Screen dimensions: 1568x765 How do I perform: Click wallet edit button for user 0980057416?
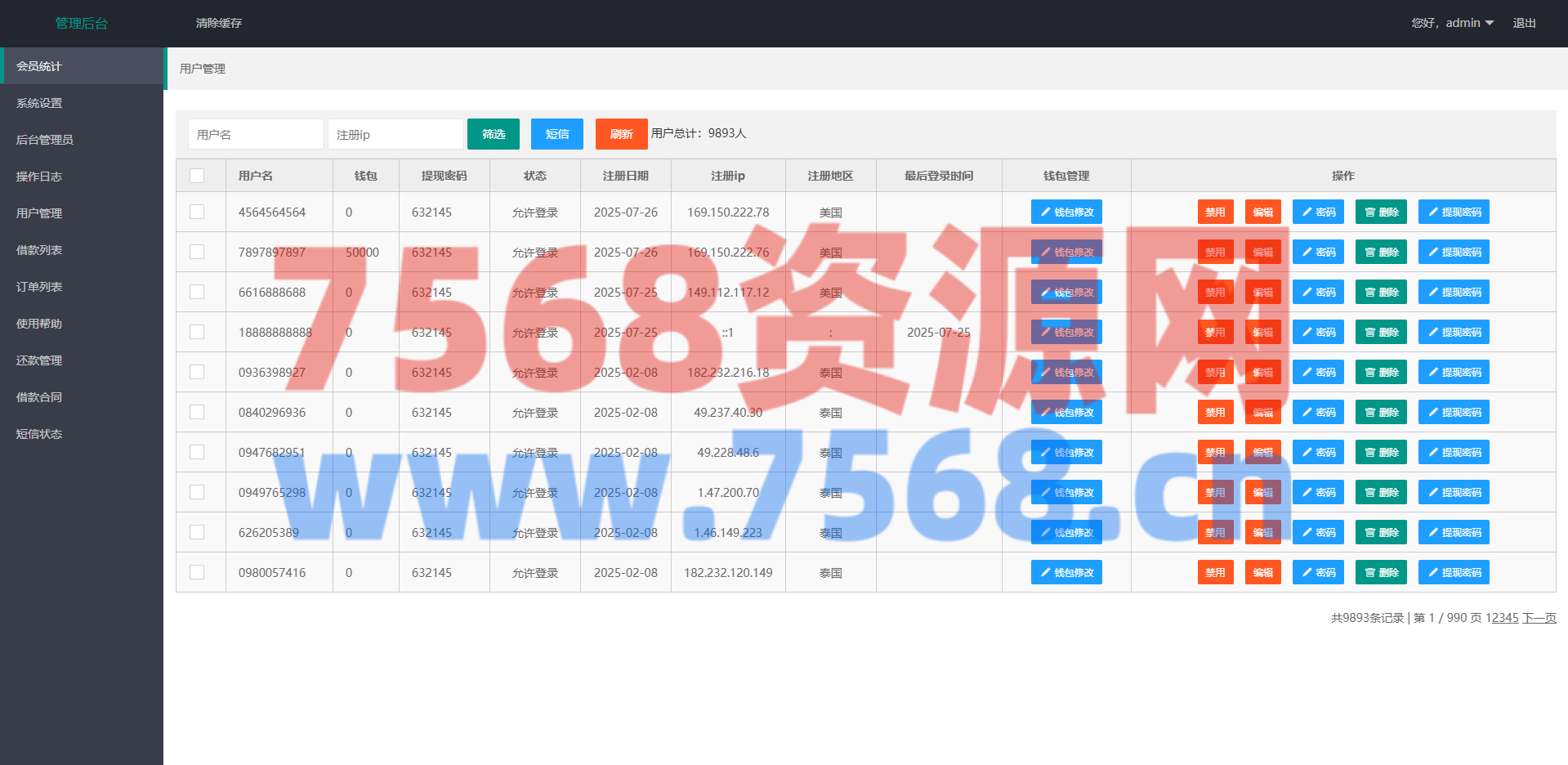(1065, 573)
